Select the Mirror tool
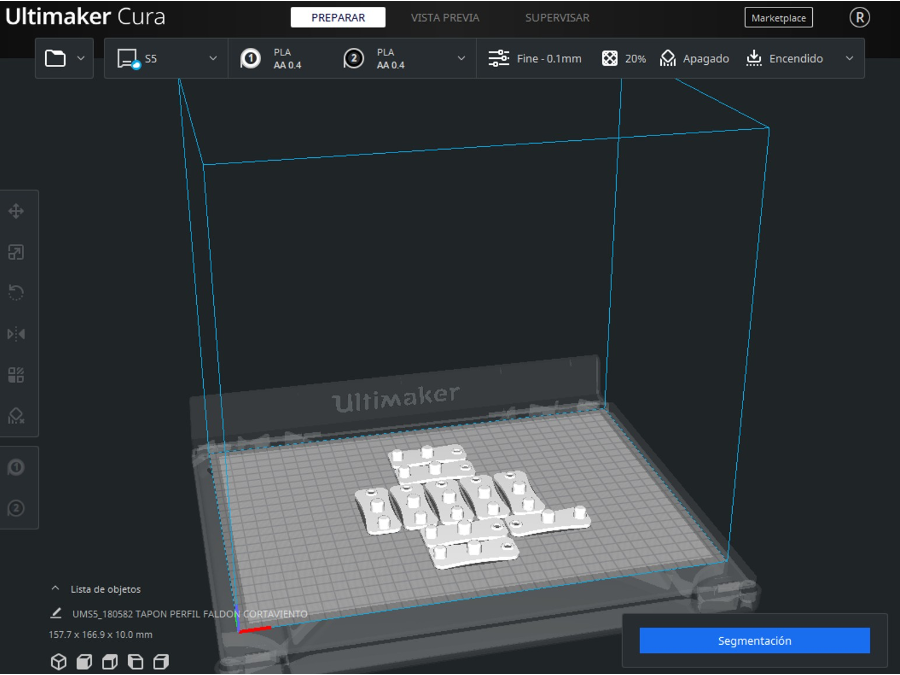The height and width of the screenshot is (675, 900). (x=16, y=334)
